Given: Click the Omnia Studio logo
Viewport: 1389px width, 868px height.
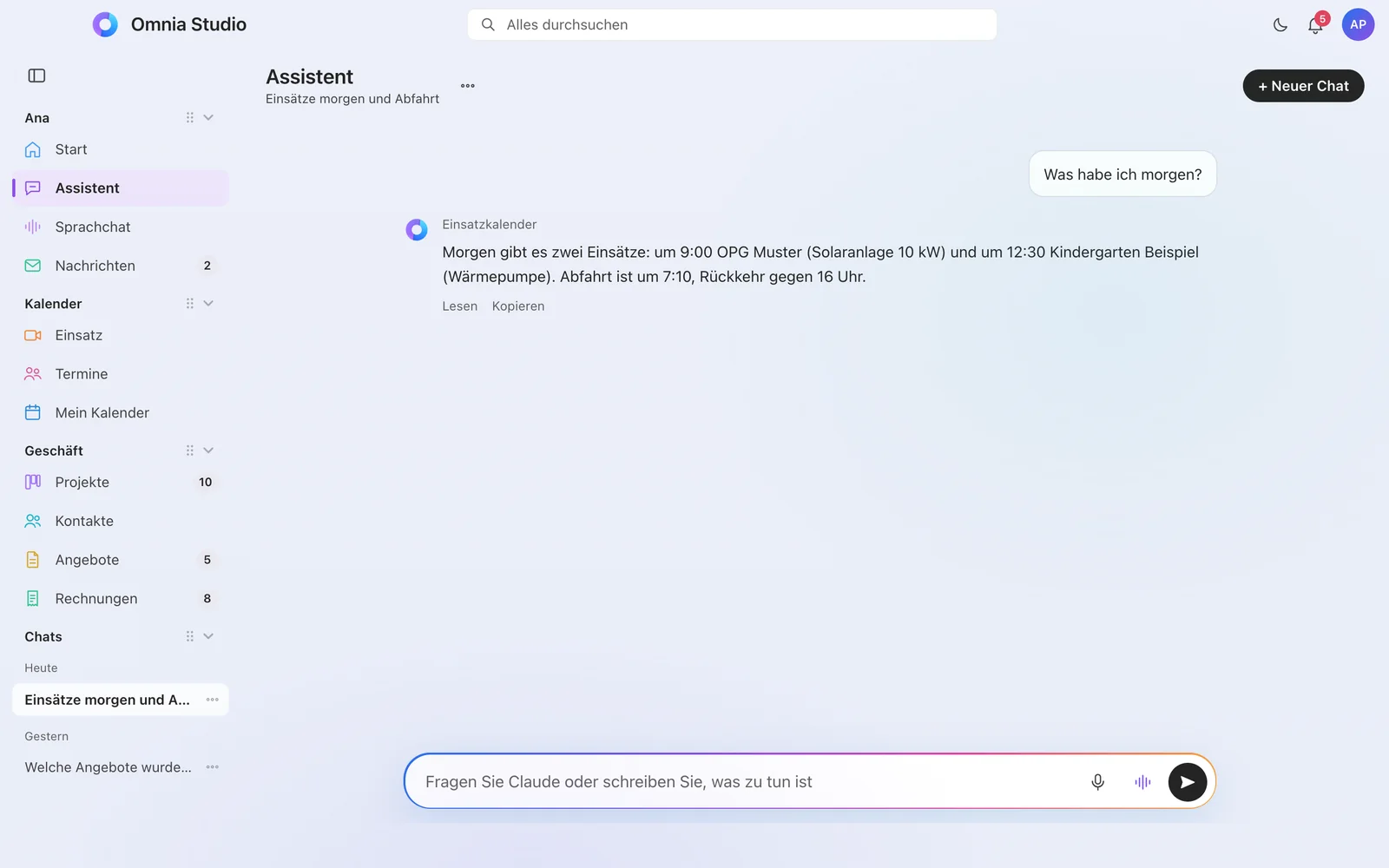Looking at the screenshot, I should pos(105,24).
